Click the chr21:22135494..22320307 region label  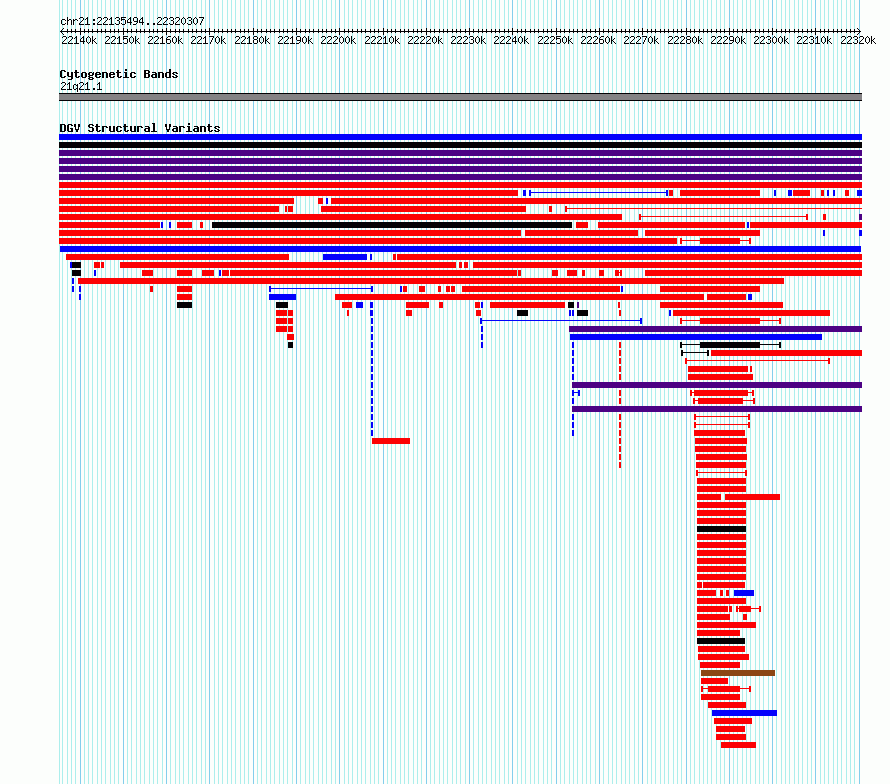[132, 21]
